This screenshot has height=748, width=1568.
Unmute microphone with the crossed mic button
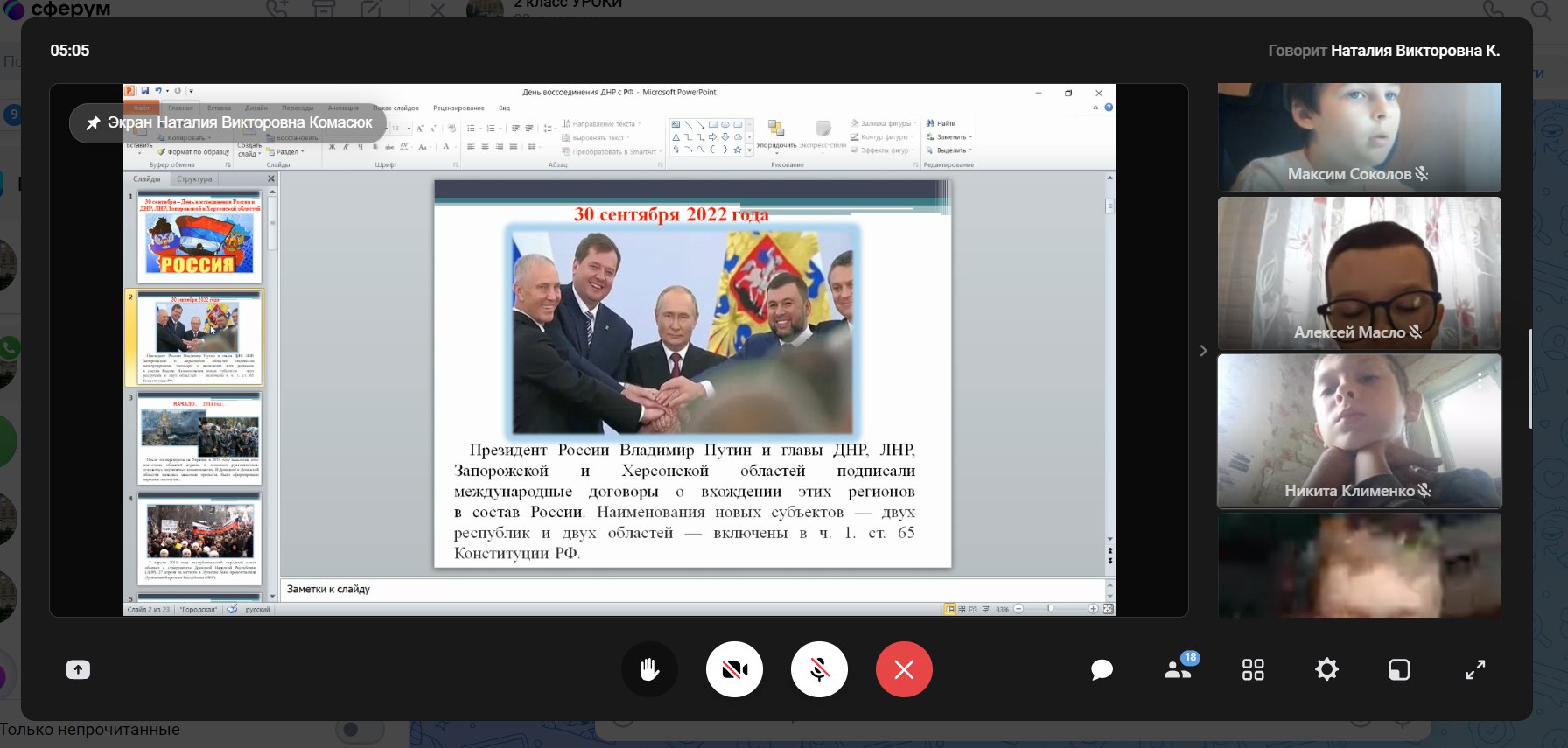pyautogui.click(x=819, y=669)
